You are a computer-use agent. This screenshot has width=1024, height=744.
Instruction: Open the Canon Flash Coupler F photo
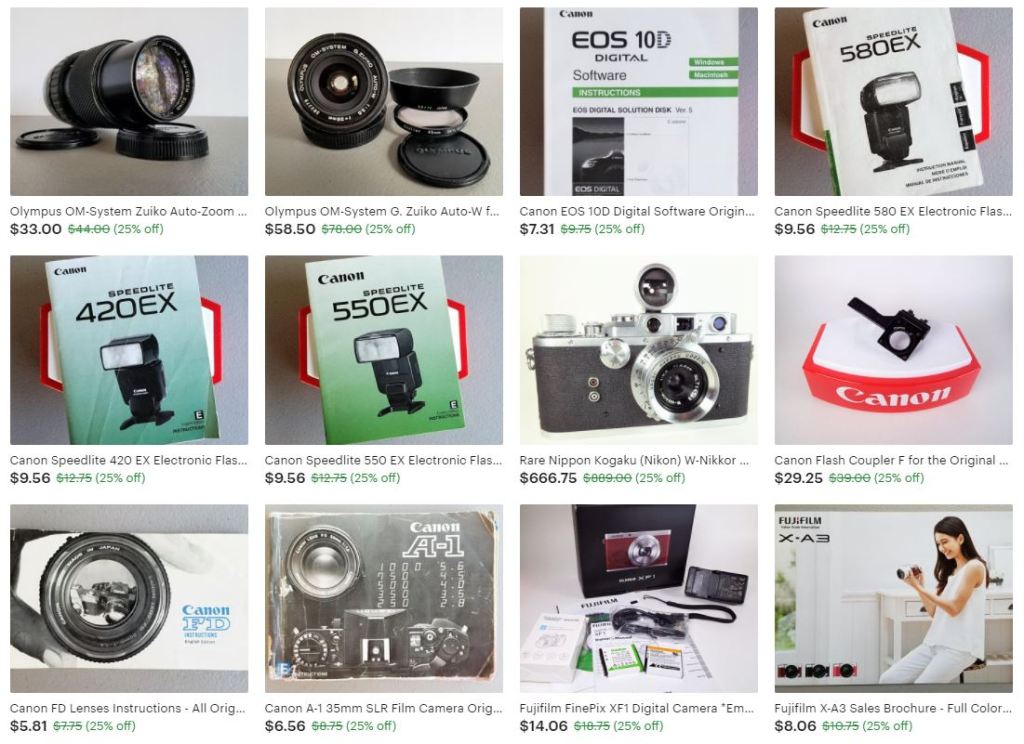pyautogui.click(x=893, y=350)
